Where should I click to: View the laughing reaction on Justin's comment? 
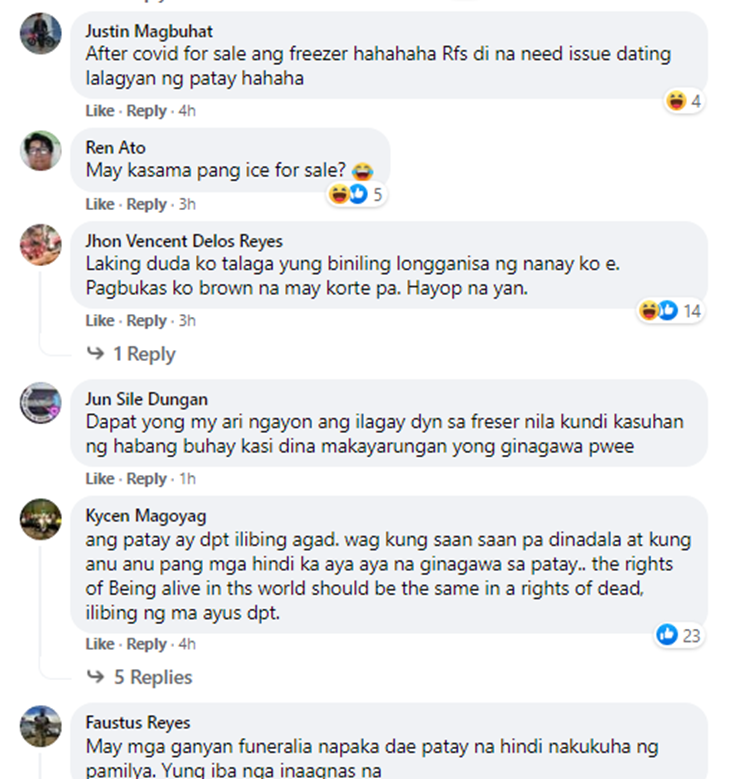click(684, 101)
